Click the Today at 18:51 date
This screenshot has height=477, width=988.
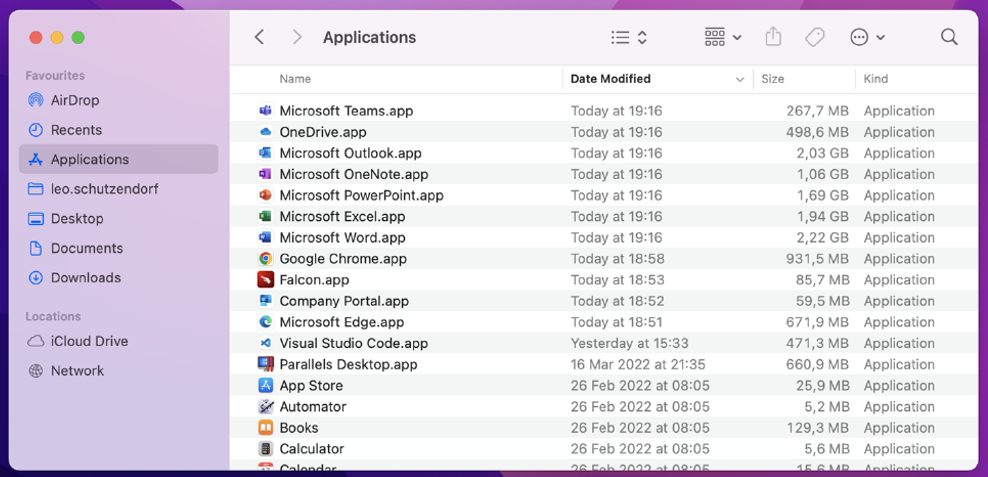pyautogui.click(x=617, y=322)
